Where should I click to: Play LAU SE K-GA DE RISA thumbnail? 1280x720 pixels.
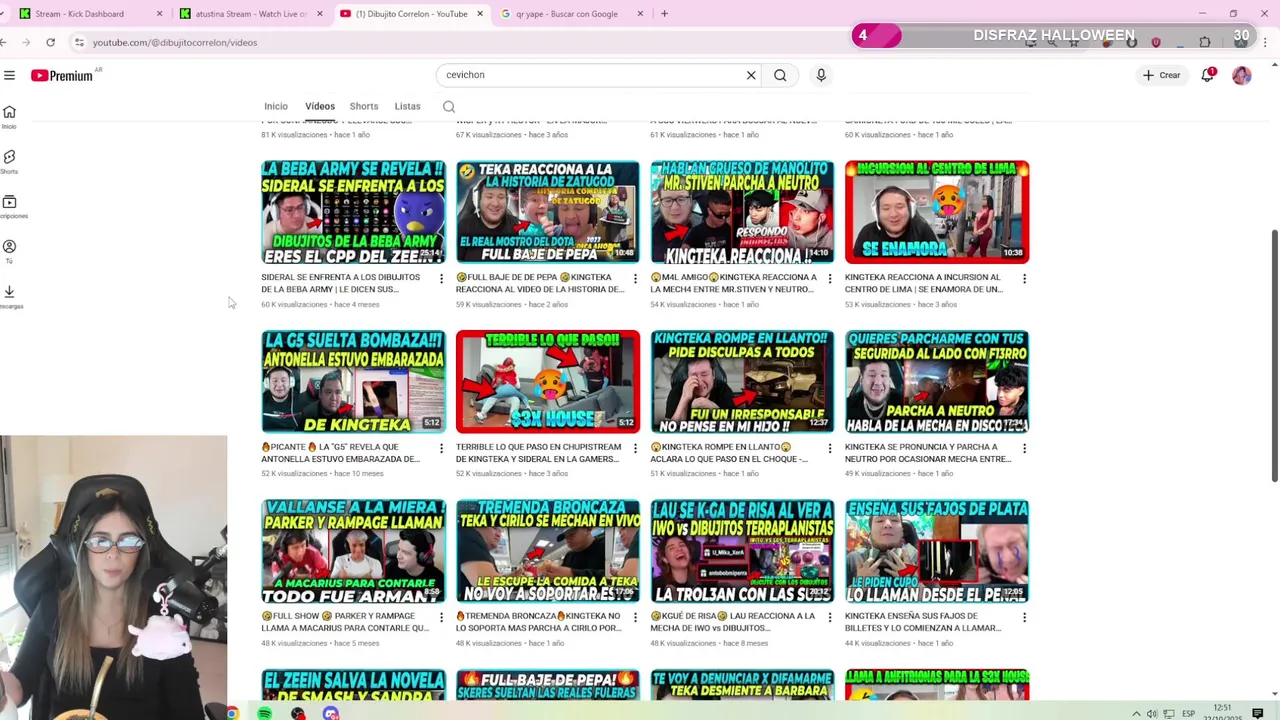click(742, 551)
